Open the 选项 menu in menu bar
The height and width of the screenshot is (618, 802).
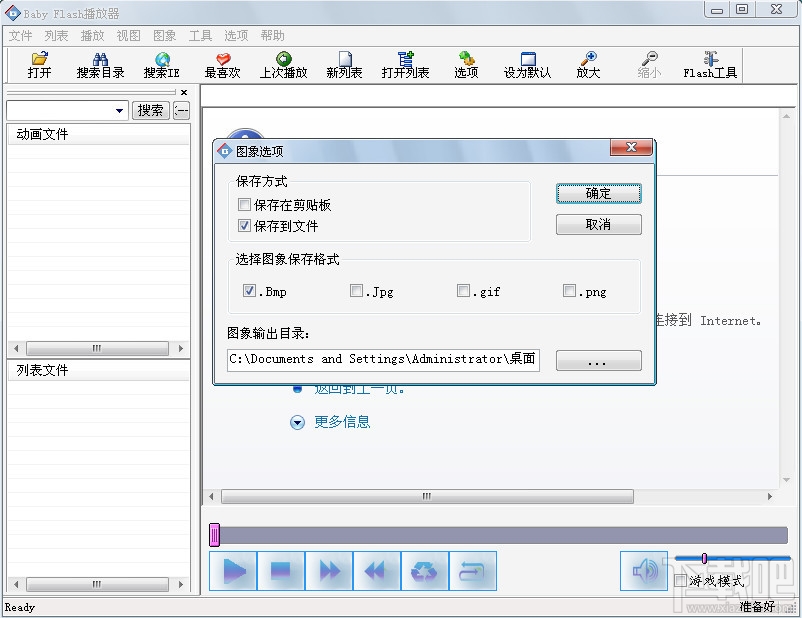pos(236,35)
